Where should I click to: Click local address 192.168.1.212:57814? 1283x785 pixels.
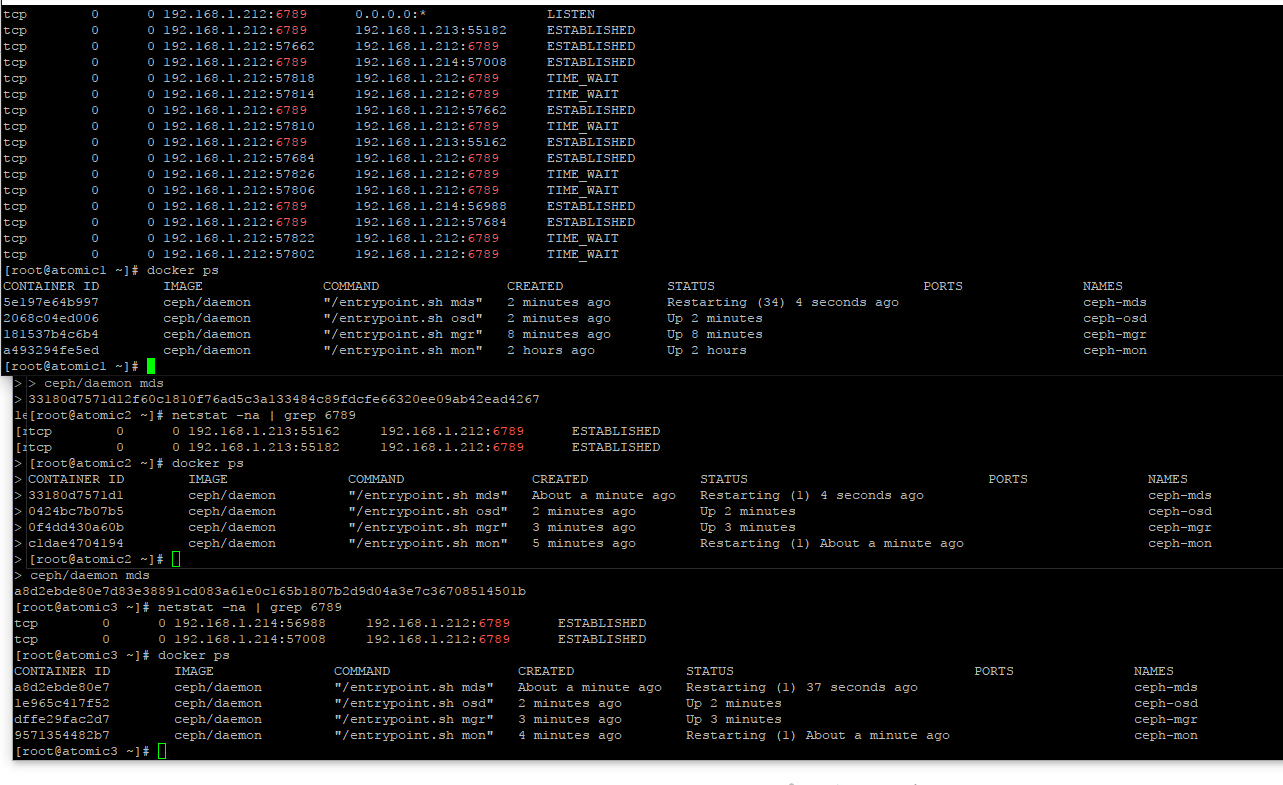239,94
